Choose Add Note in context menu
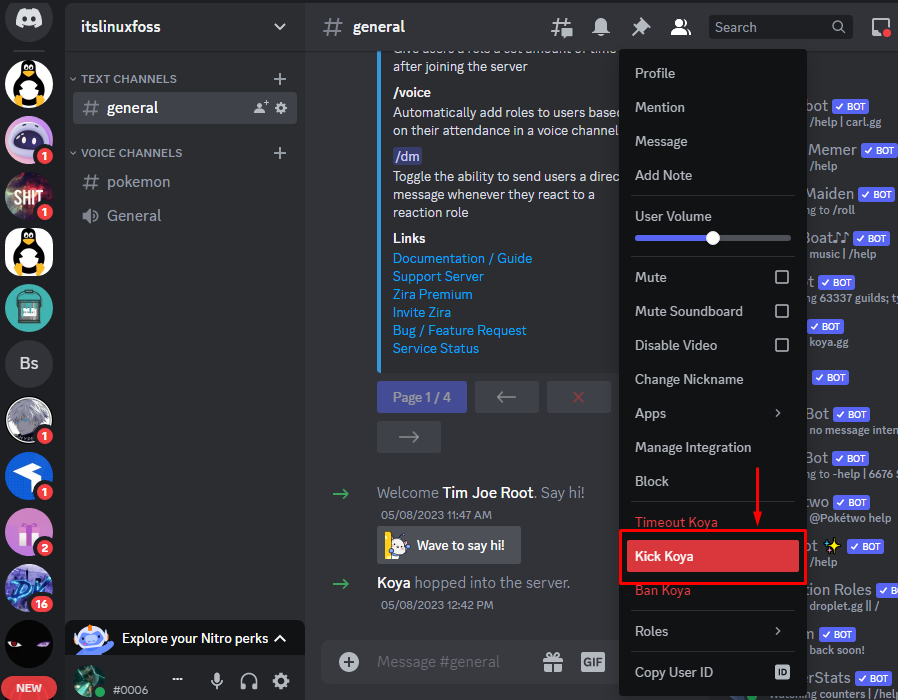898x700 pixels. (712, 175)
